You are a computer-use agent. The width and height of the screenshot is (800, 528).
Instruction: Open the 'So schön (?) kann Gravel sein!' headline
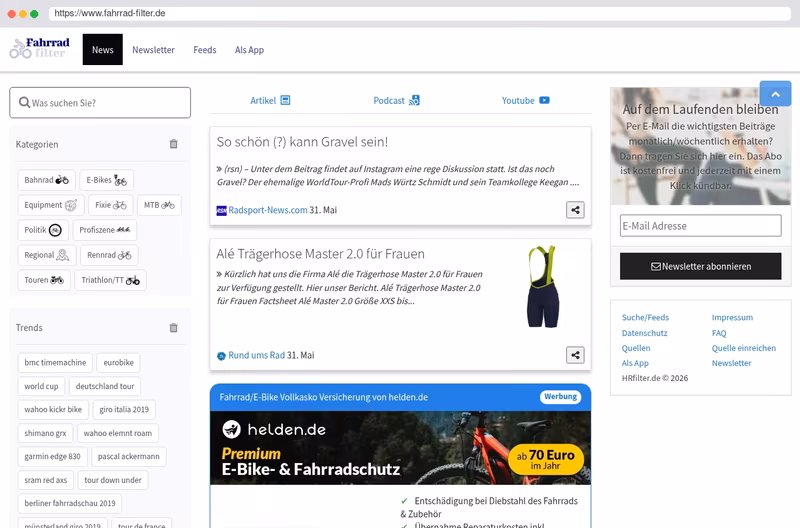(x=302, y=142)
